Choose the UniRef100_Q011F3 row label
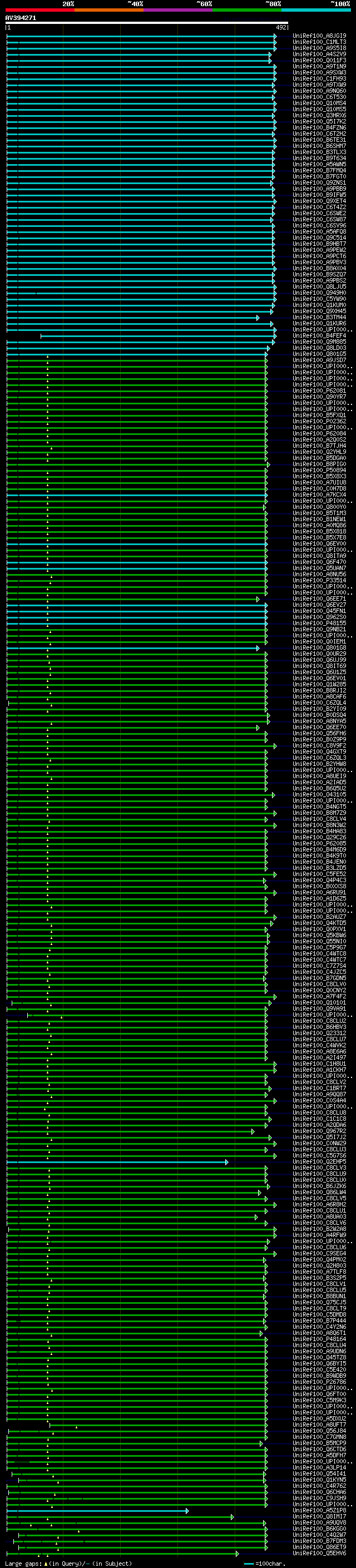The height and width of the screenshot is (1568, 356). coord(319,60)
